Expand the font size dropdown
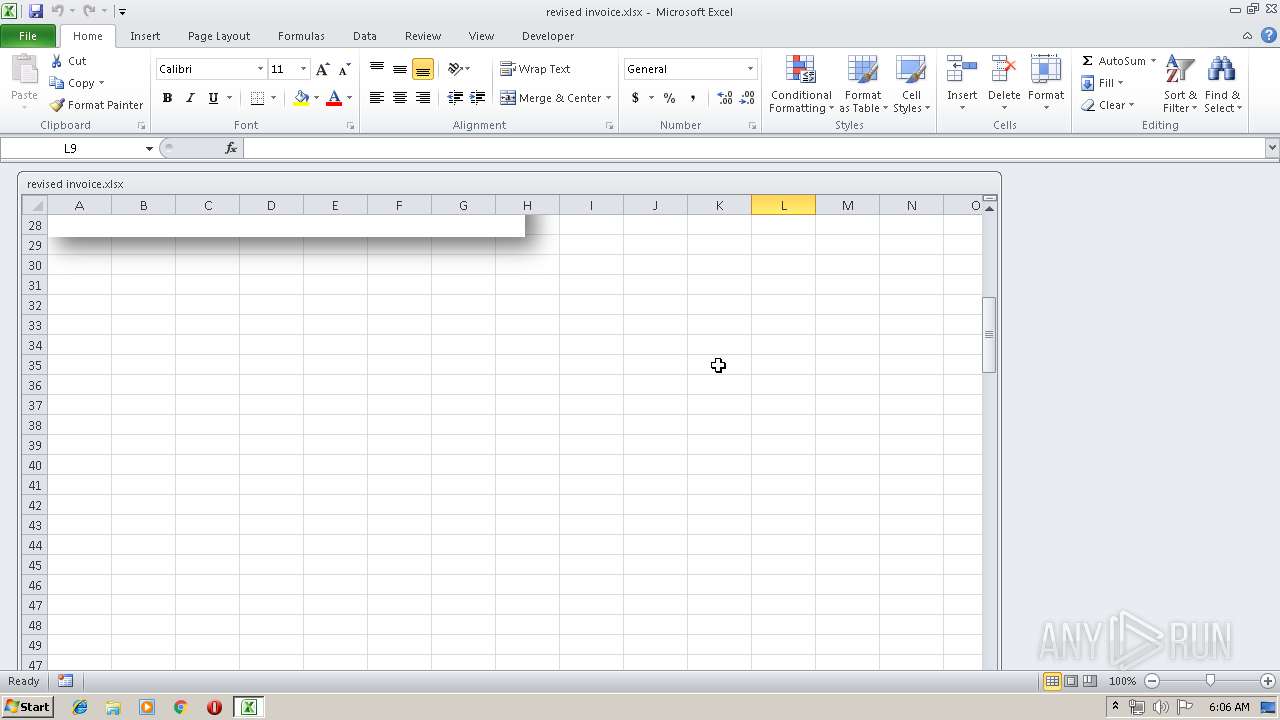The image size is (1280, 720). pos(303,69)
